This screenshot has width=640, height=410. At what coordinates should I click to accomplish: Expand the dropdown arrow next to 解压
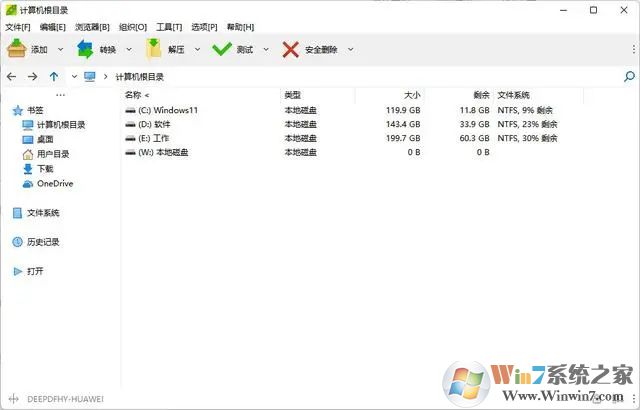(198, 49)
